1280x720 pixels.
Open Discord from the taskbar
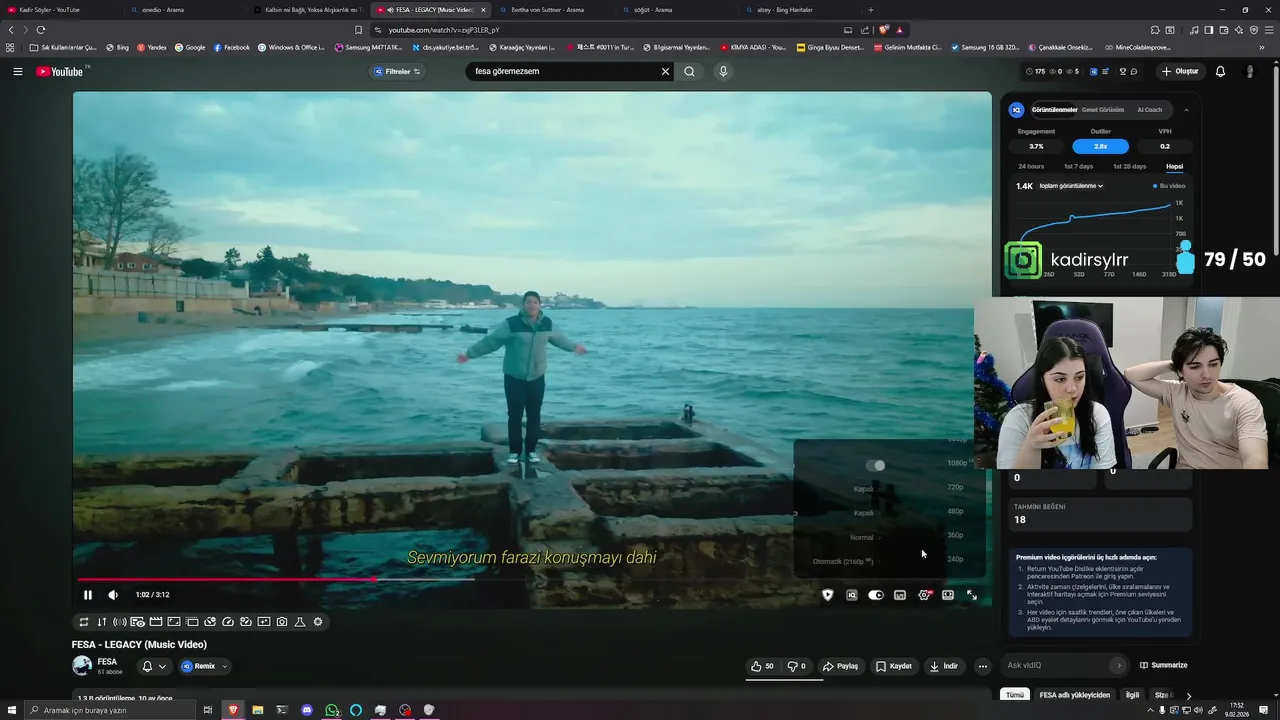pos(307,710)
